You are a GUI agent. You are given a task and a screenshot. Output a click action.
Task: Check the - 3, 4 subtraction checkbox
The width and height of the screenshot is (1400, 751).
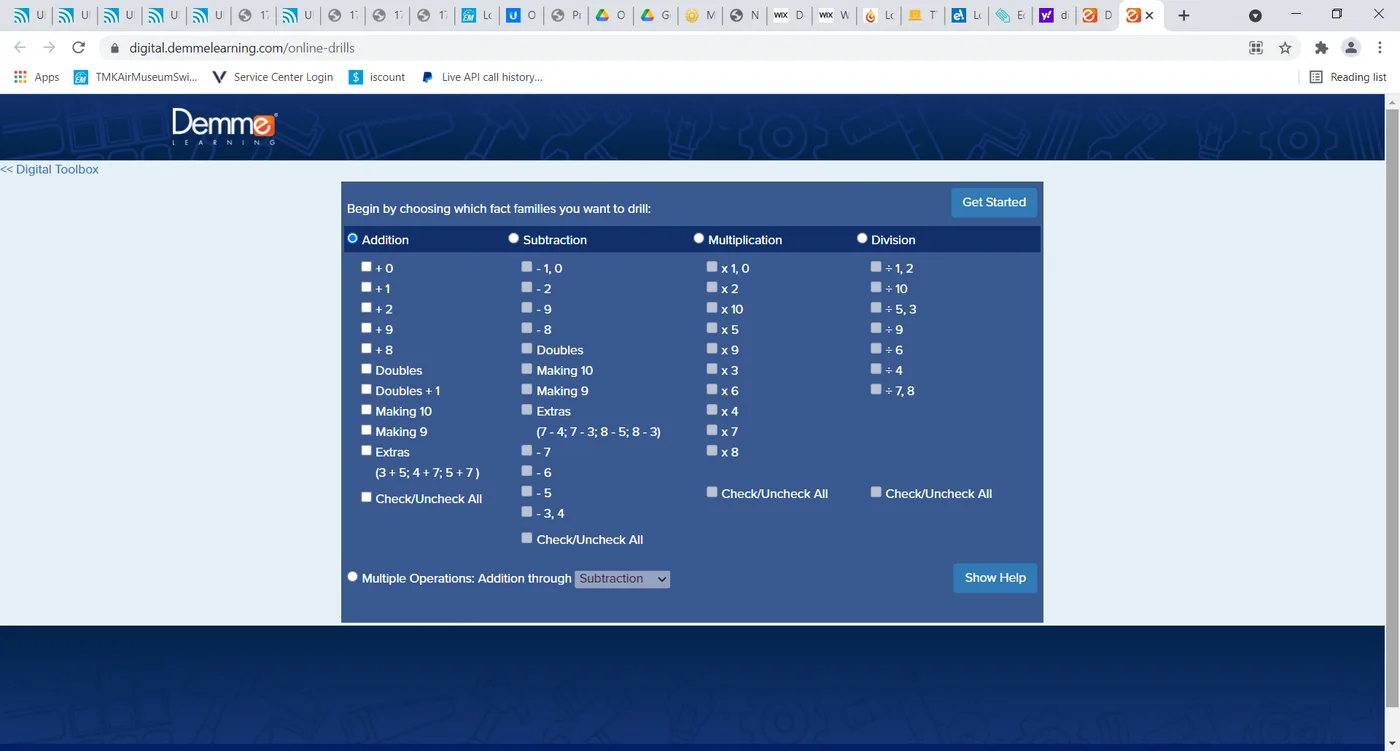point(527,512)
